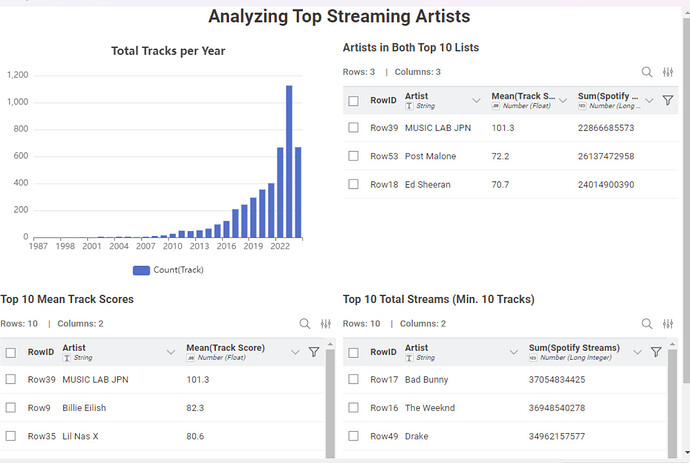690x463 pixels.
Task: Open settings for Top 10 Total Streams table
Action: coord(668,324)
